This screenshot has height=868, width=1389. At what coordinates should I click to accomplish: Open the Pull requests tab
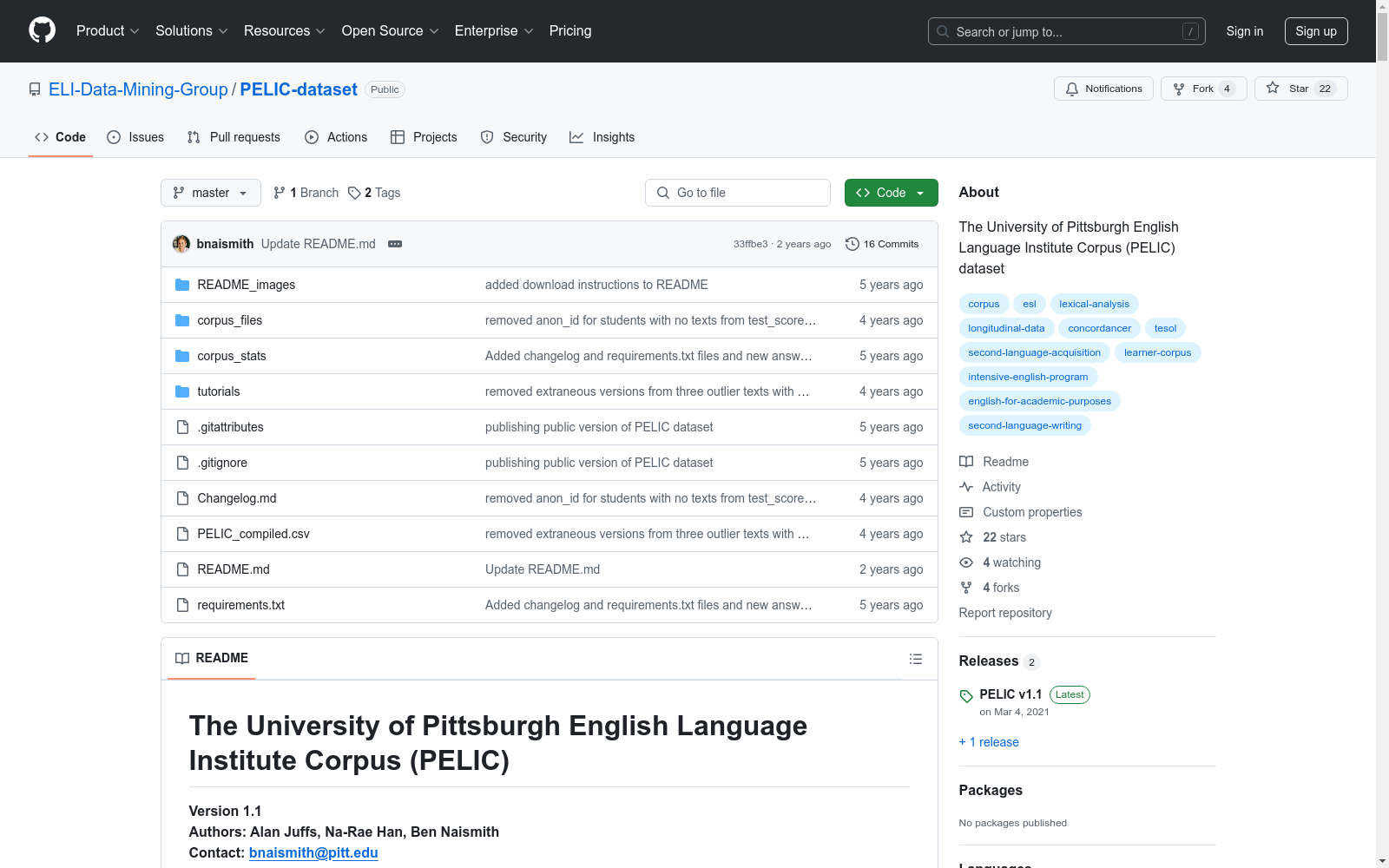234,137
